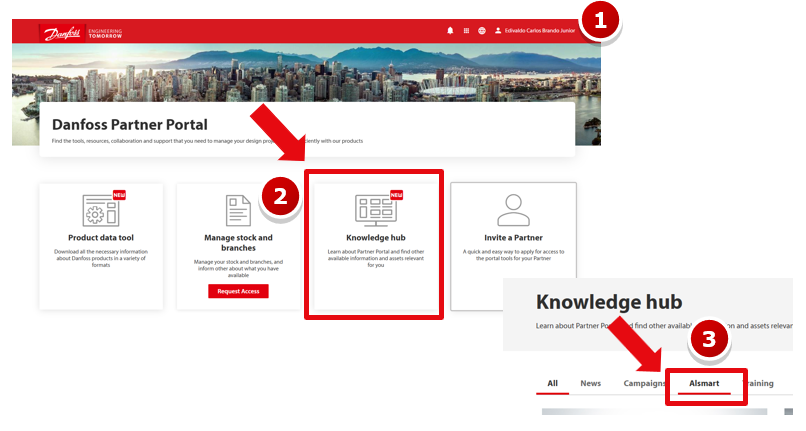The image size is (806, 431).
Task: Click Manage stock description text
Action: [238, 268]
